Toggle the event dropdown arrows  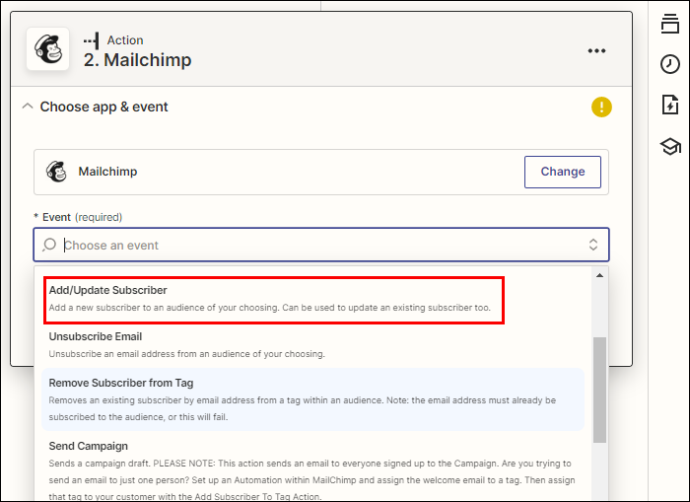[593, 245]
